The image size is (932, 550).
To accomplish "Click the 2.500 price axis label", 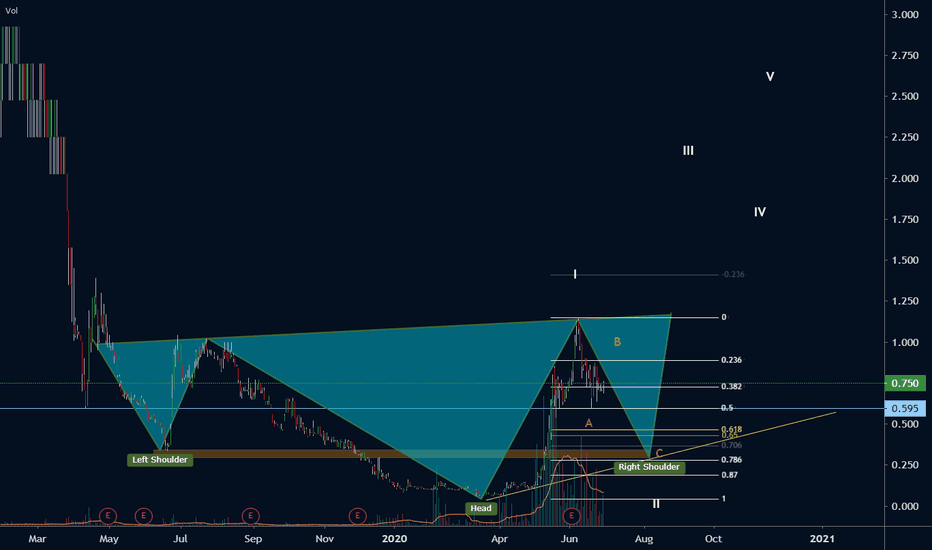I will [905, 96].
